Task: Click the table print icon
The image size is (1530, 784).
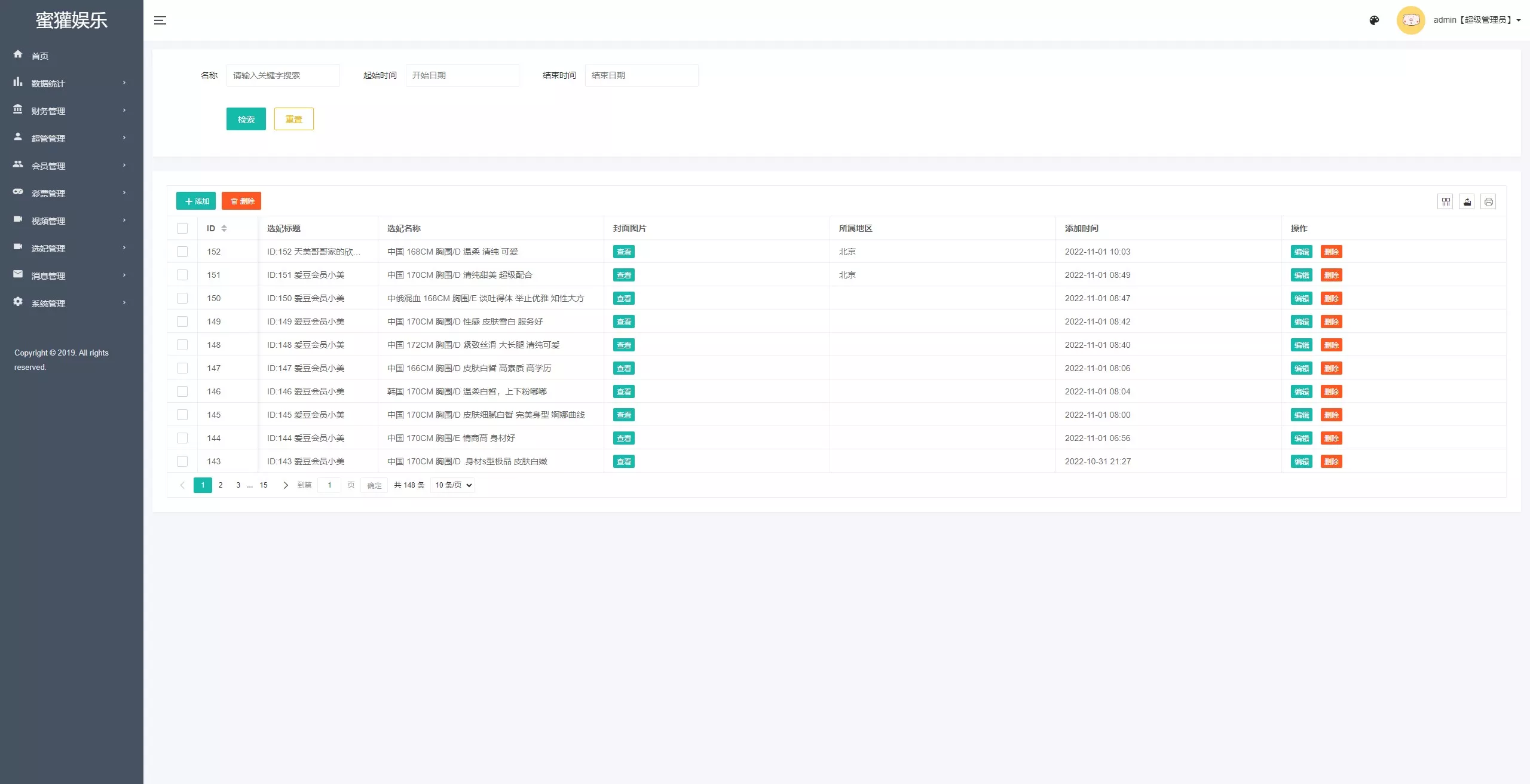Action: tap(1488, 202)
